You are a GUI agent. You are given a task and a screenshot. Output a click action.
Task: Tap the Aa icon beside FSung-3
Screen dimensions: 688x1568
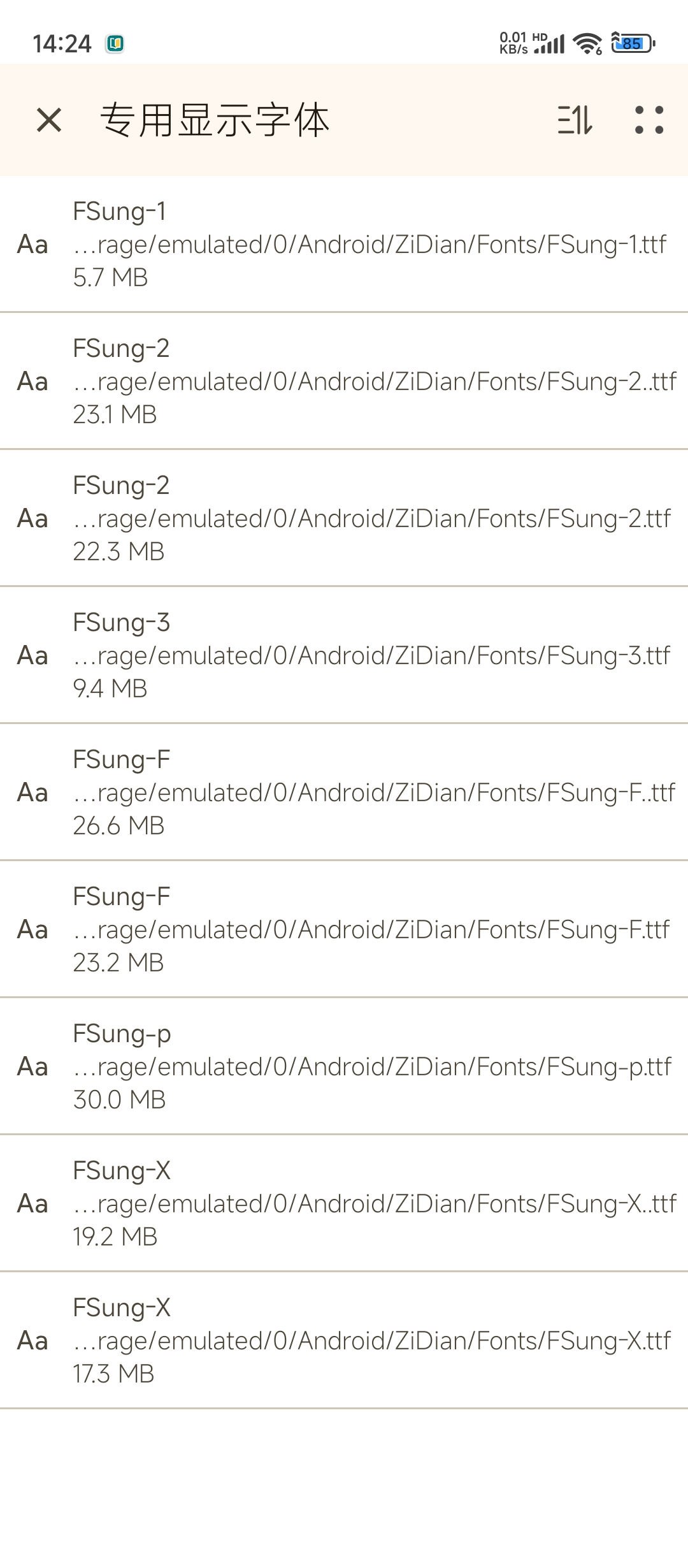click(32, 655)
